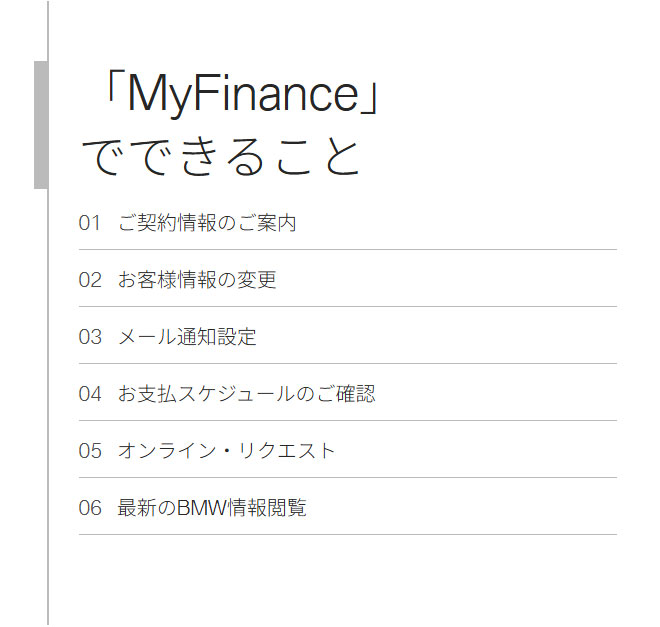The height and width of the screenshot is (627, 660).
Task: Tap the 05 list number
Action: [90, 451]
